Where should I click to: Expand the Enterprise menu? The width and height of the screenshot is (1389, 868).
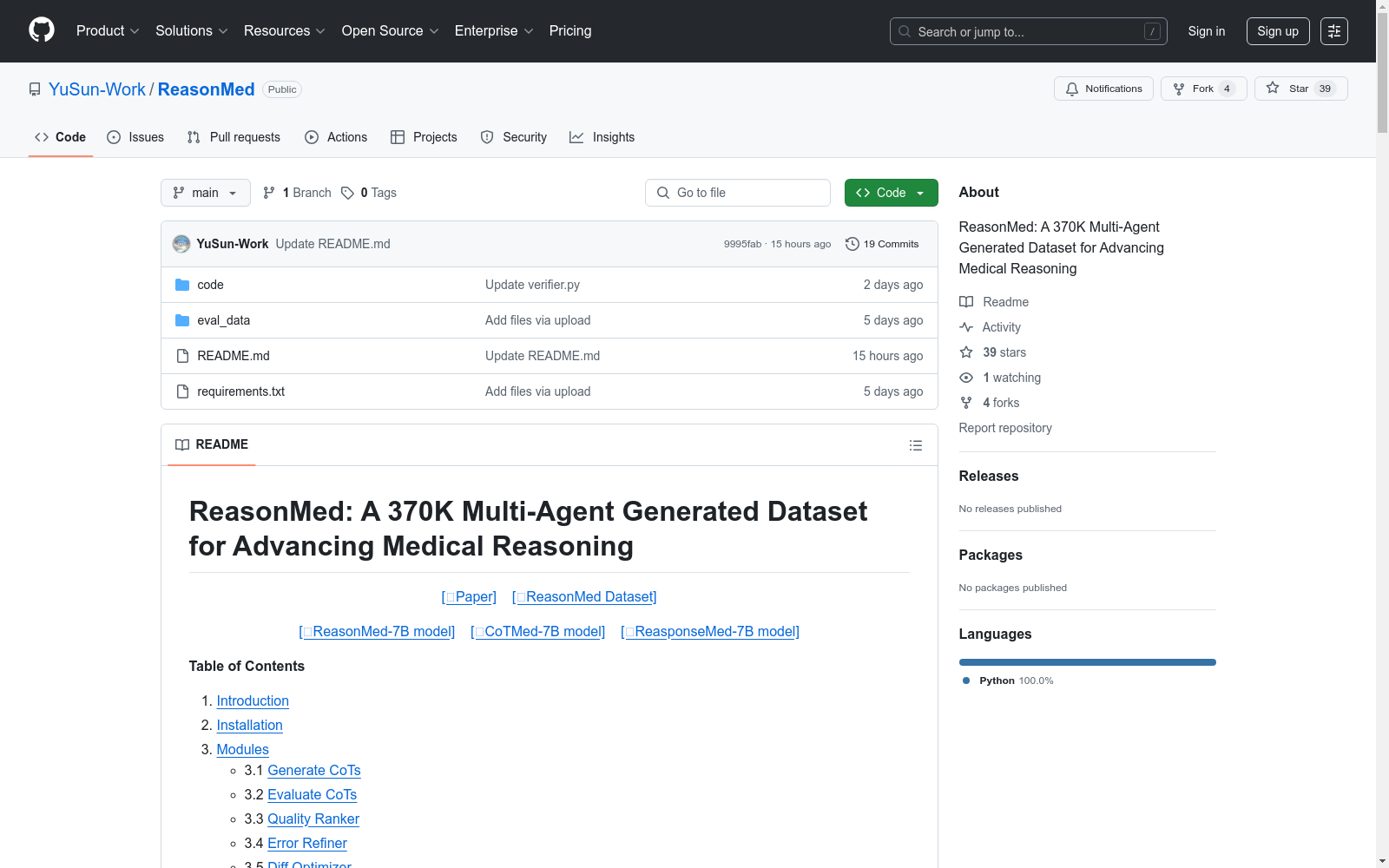tap(494, 31)
